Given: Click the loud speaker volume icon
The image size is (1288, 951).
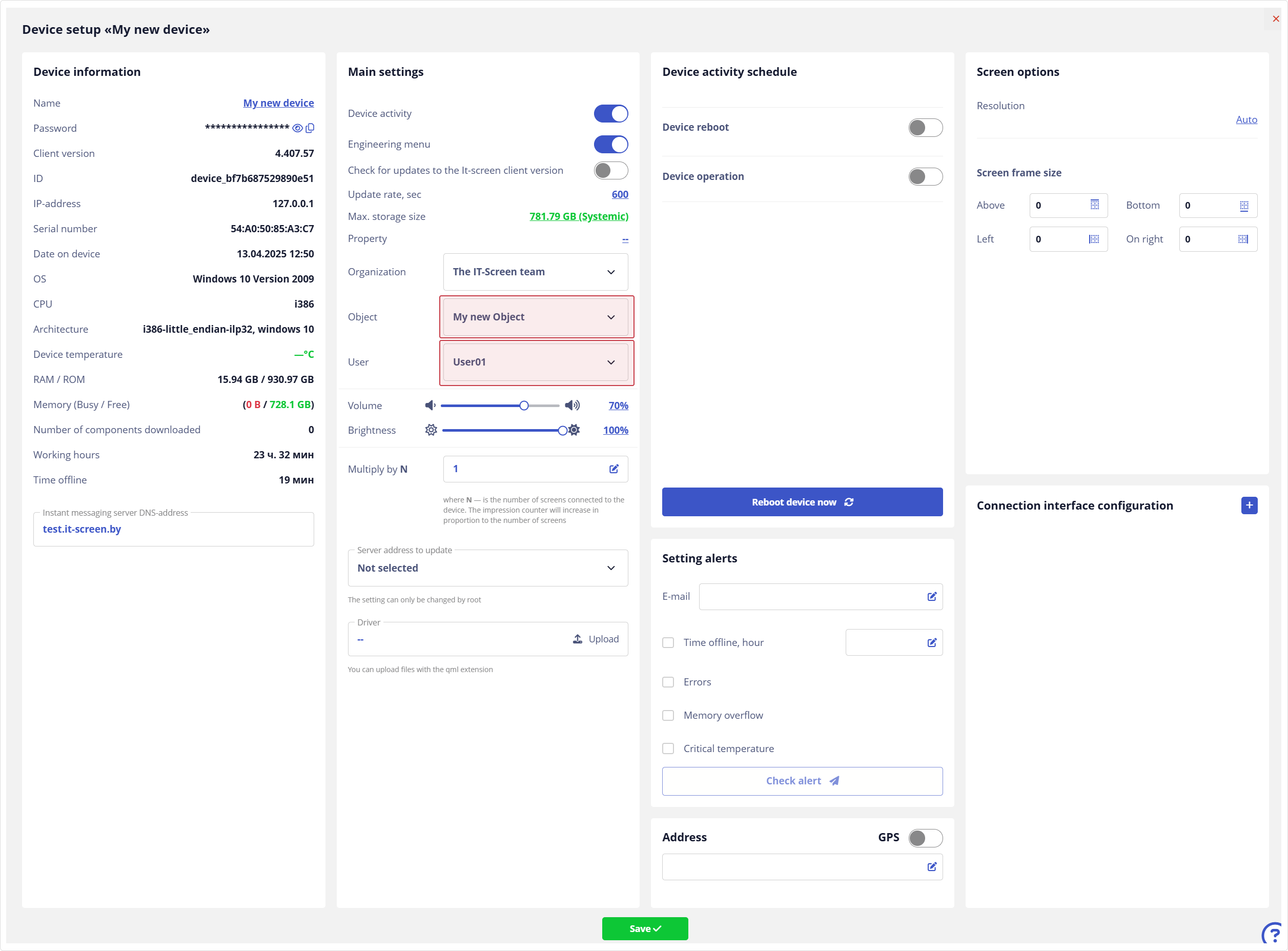Looking at the screenshot, I should point(572,406).
